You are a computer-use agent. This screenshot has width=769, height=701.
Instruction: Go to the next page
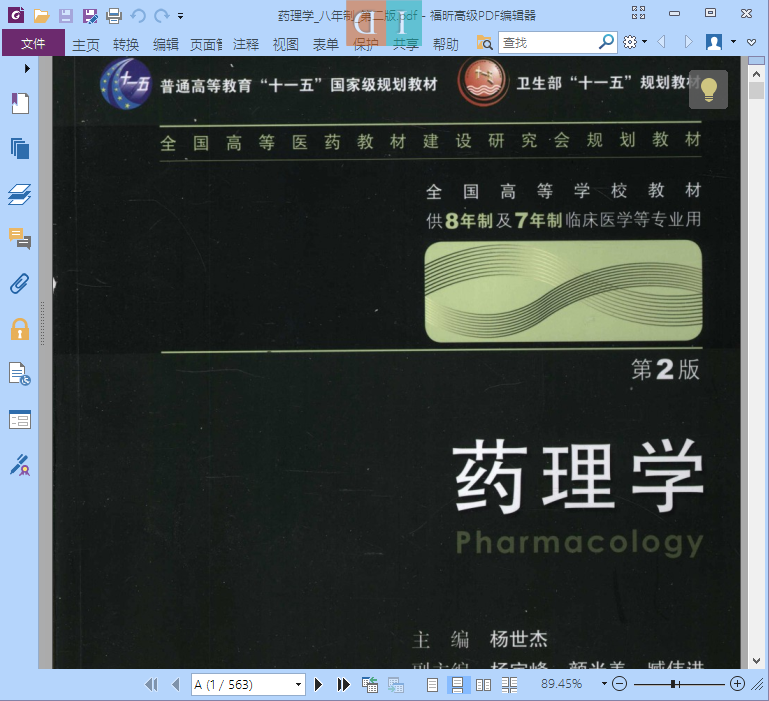click(318, 684)
